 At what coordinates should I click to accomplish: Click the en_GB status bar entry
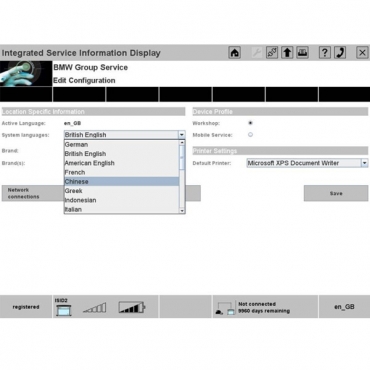click(x=344, y=307)
